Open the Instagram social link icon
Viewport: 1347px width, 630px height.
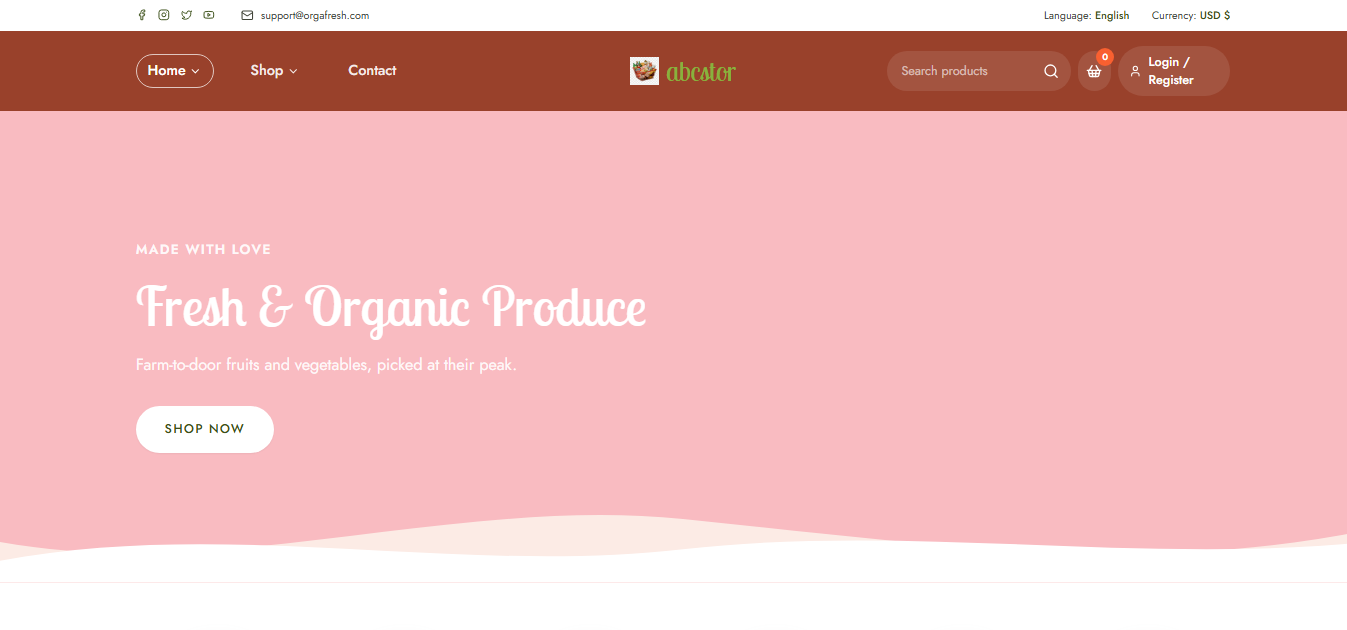[164, 15]
